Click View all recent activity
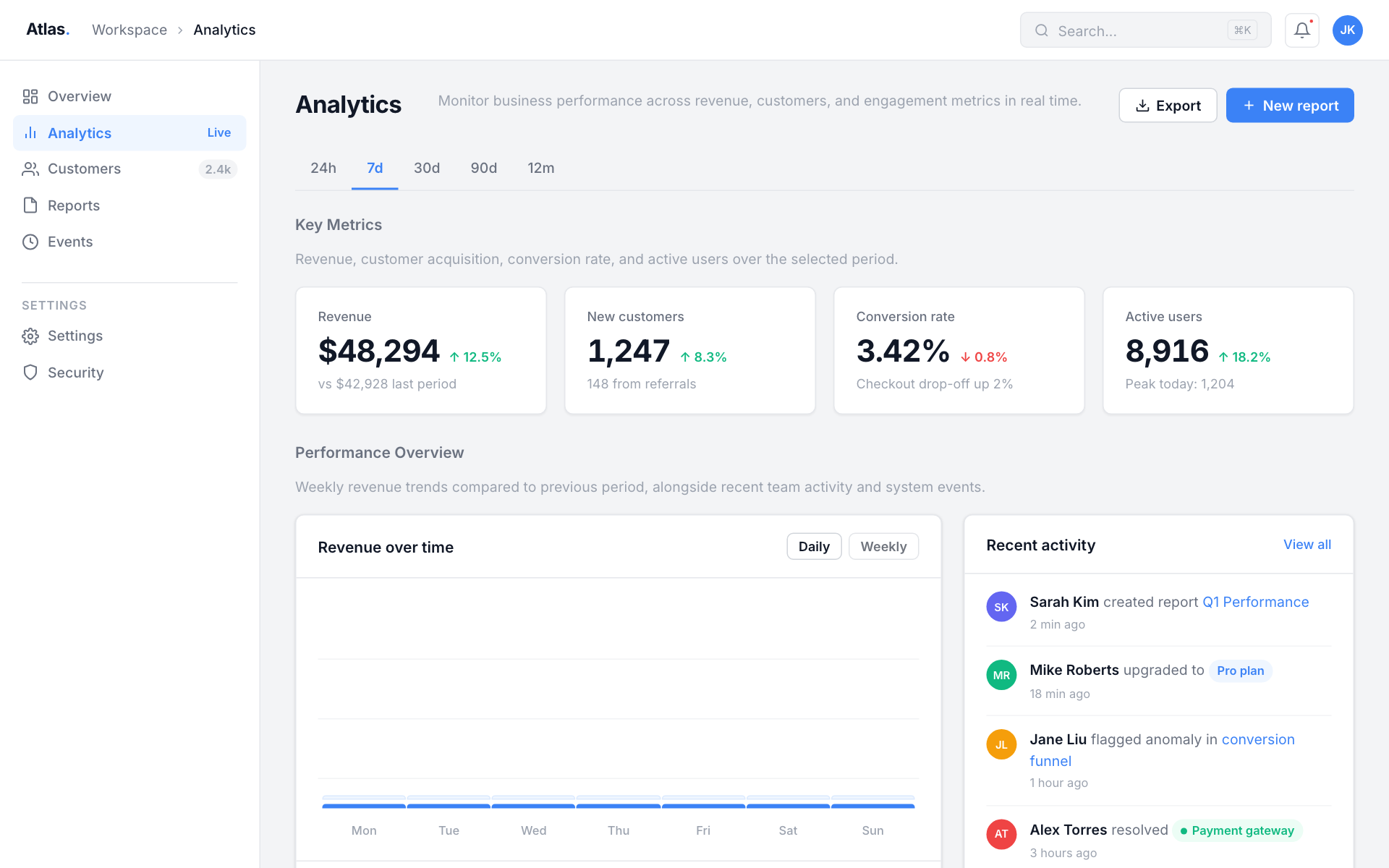The height and width of the screenshot is (868, 1389). (1307, 544)
